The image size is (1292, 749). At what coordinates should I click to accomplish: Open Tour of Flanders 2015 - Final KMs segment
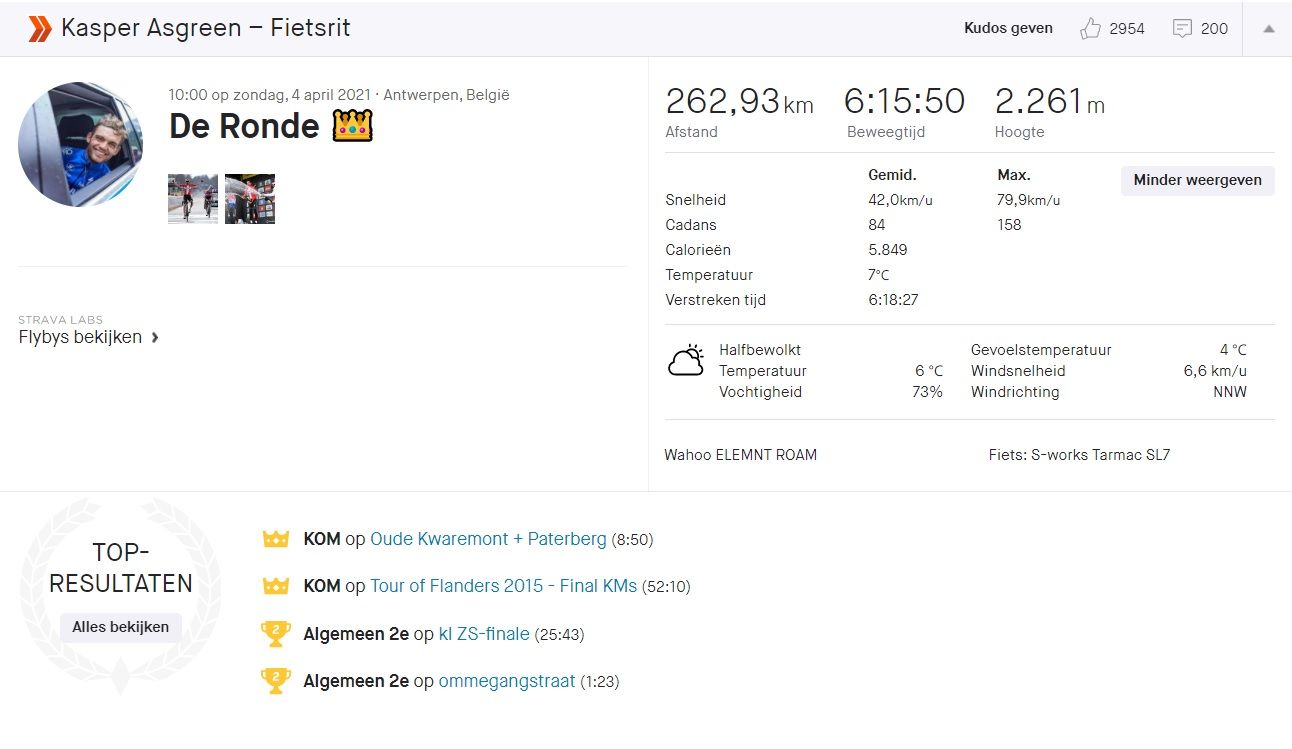[x=503, y=586]
